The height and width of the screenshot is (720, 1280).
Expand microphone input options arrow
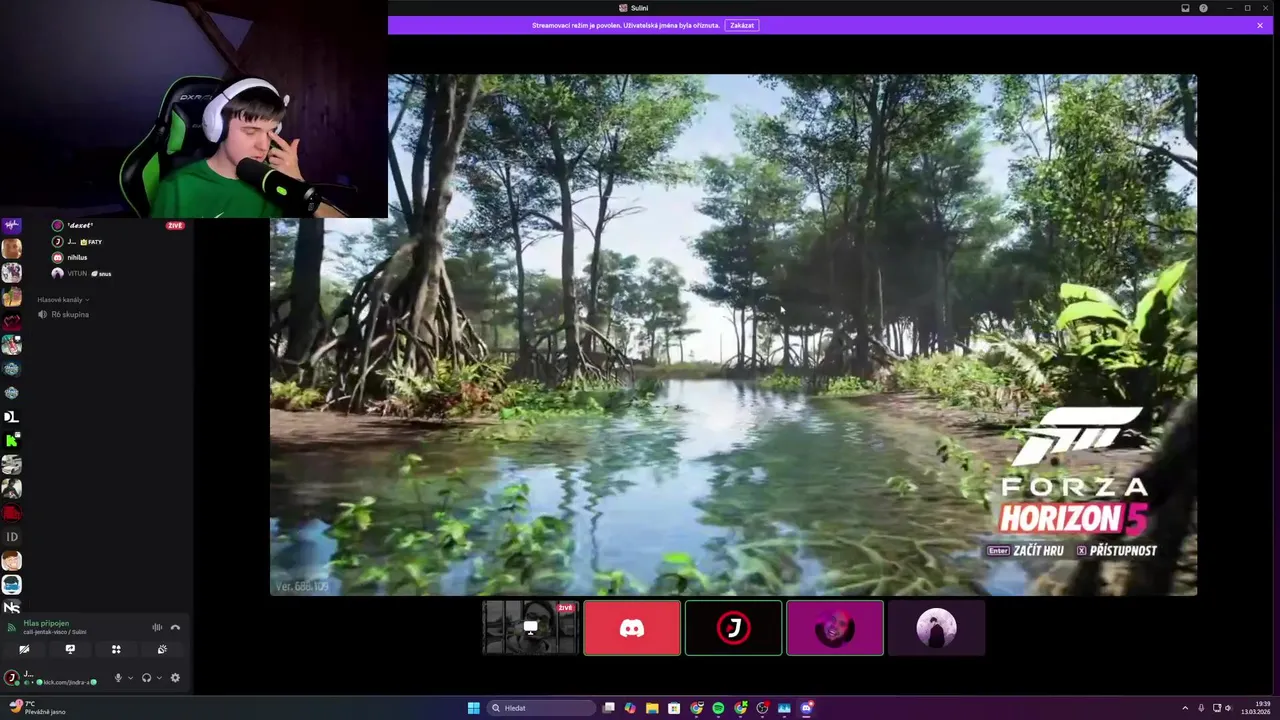[130, 678]
